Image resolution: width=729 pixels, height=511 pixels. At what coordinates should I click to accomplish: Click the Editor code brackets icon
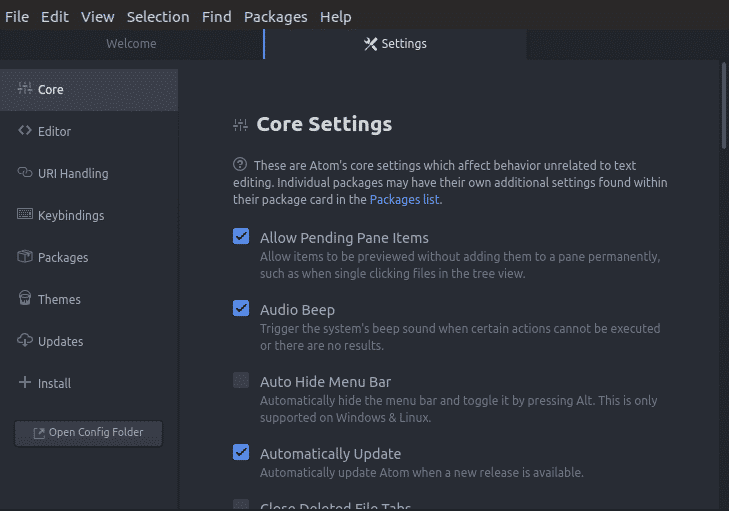click(25, 130)
